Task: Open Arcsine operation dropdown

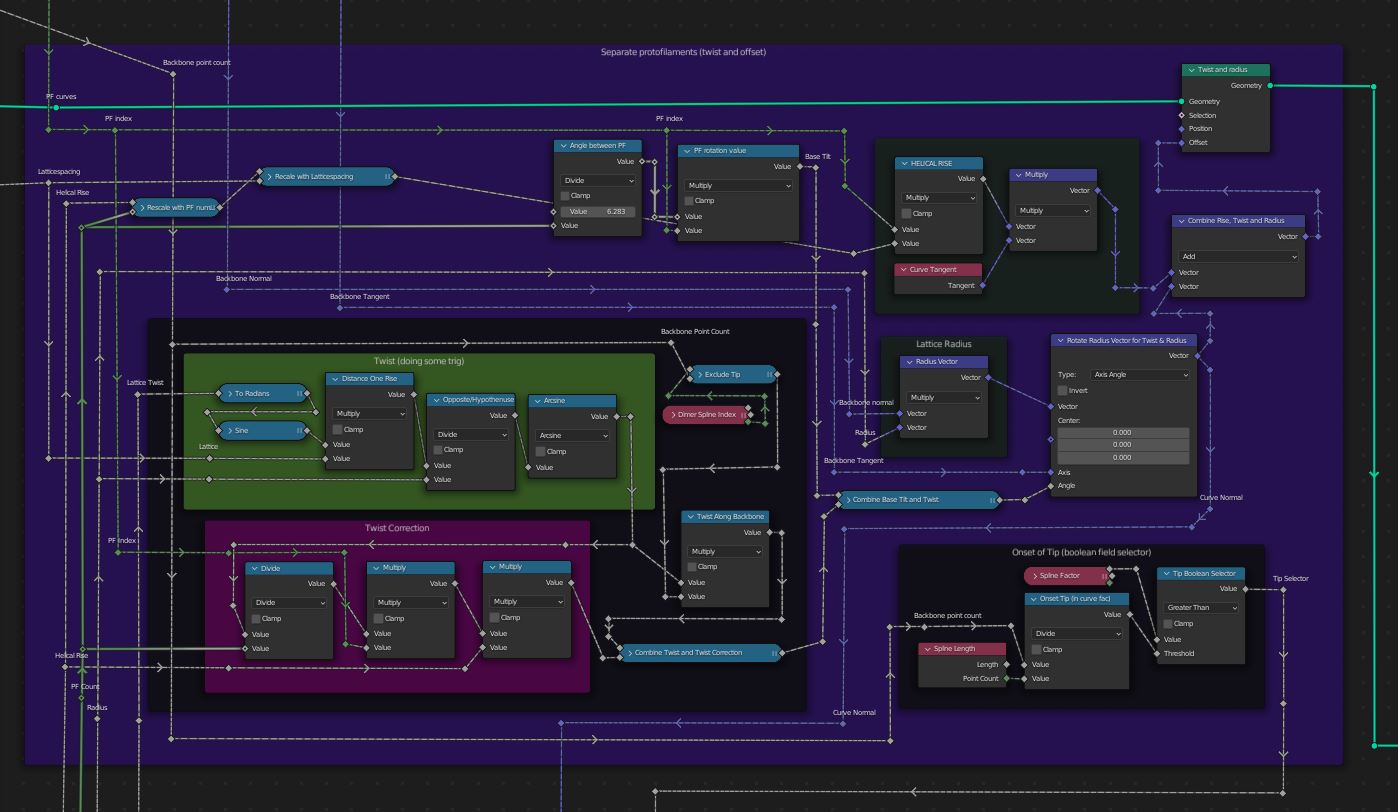Action: (572, 436)
